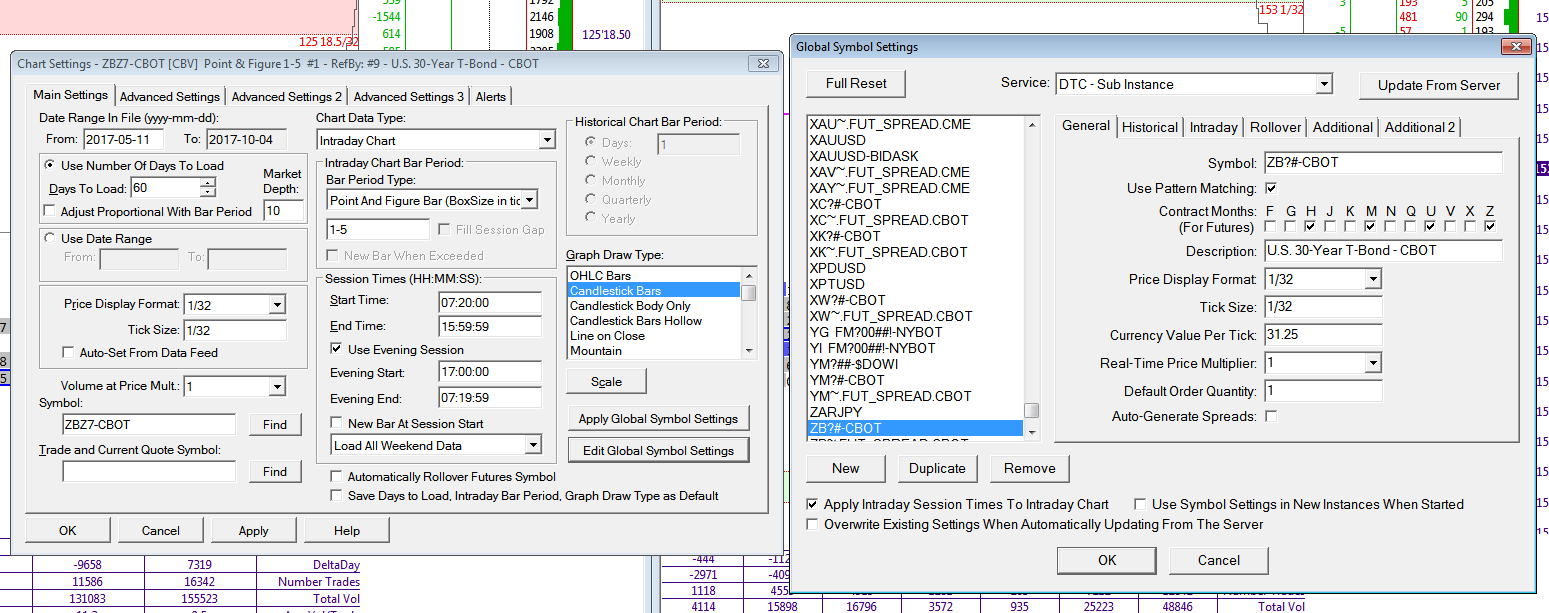Click Days To Load stepper arrows
This screenshot has height=613, width=1549.
pyautogui.click(x=208, y=188)
